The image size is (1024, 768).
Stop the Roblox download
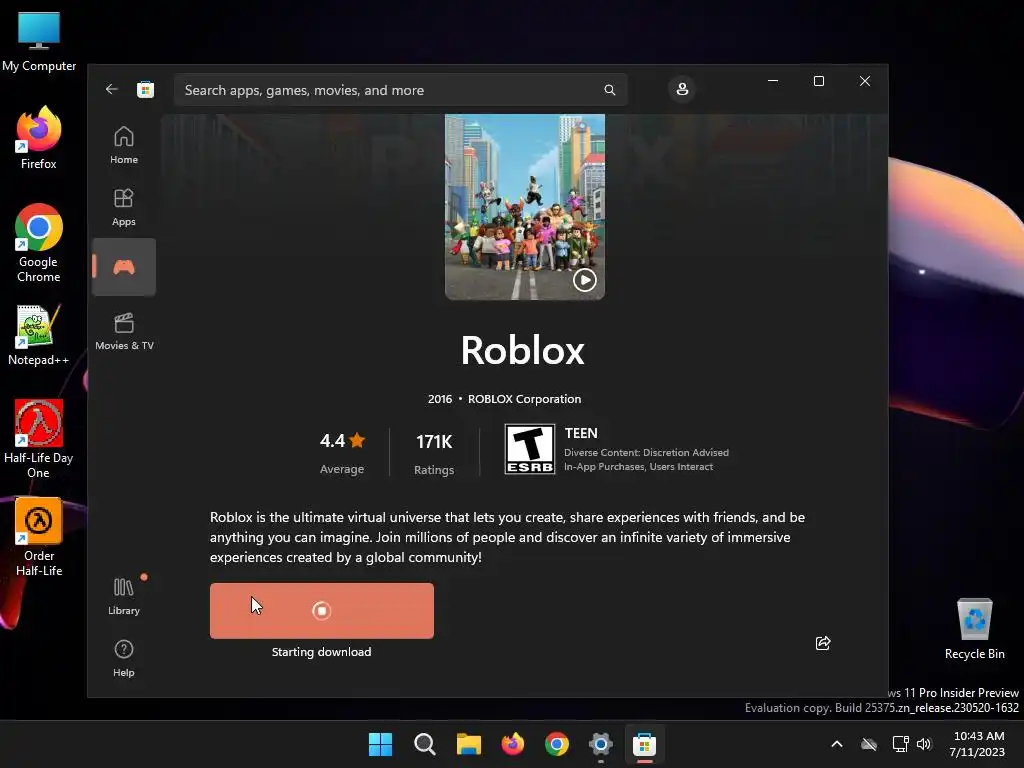point(321,611)
